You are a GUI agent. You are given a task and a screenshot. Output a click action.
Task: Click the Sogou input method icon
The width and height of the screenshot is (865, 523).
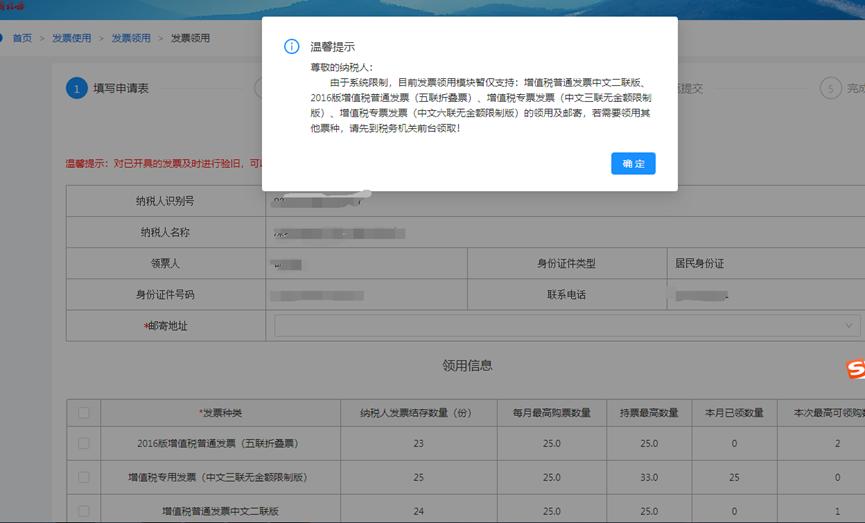[x=855, y=369]
